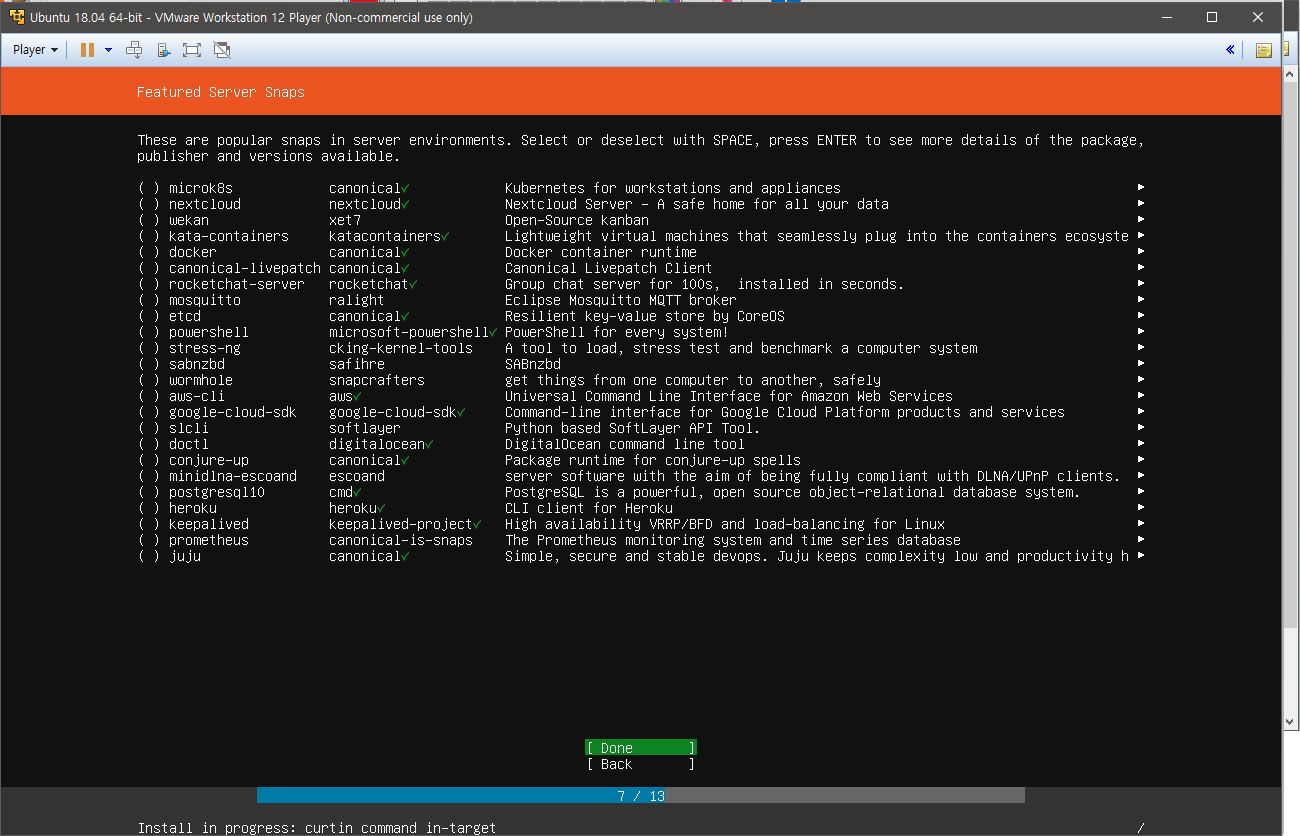Expand details arrow for conjure-up row
This screenshot has width=1300, height=836.
[1141, 460]
